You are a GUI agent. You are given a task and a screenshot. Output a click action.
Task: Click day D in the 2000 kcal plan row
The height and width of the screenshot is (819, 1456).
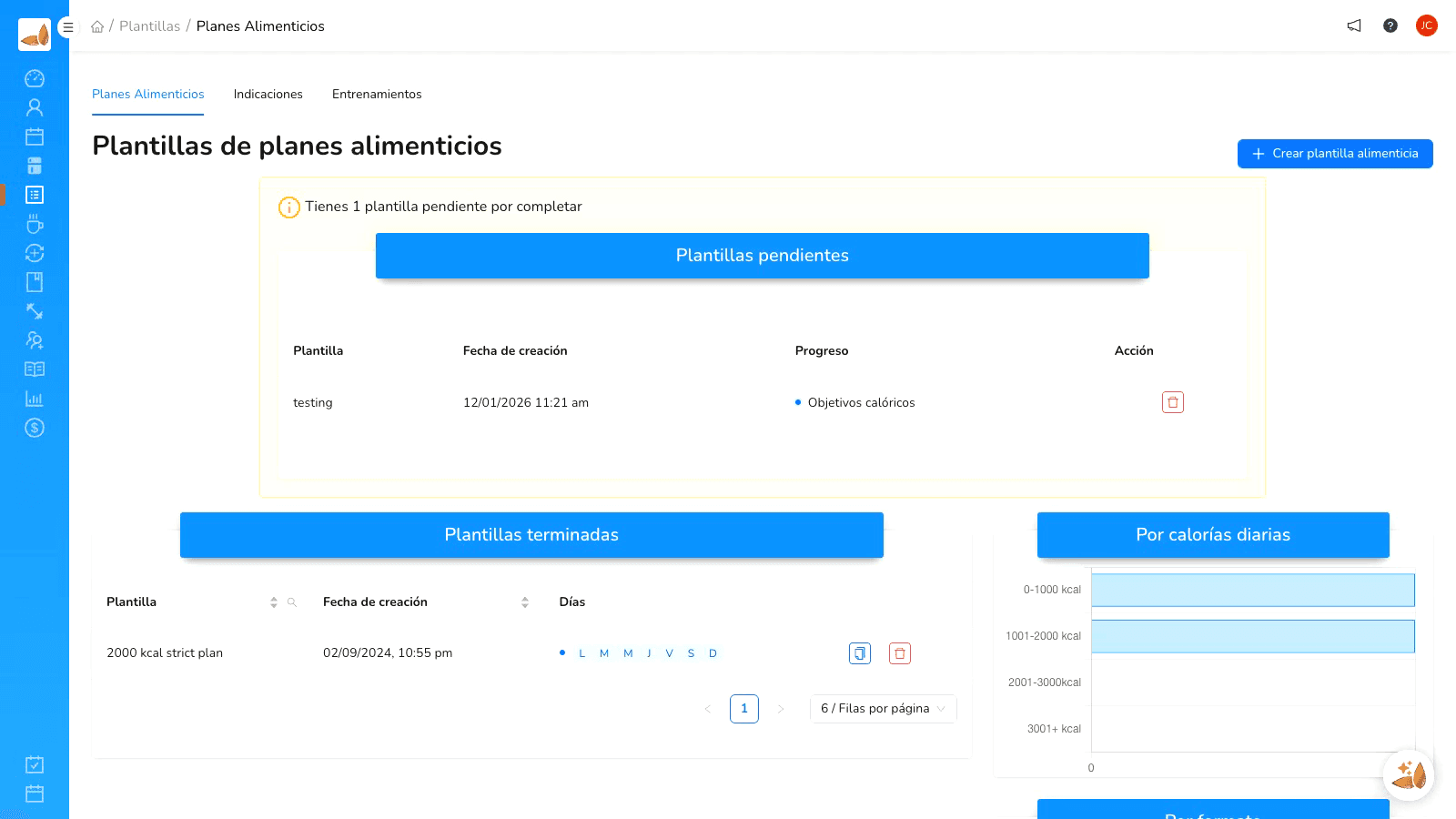tap(713, 653)
